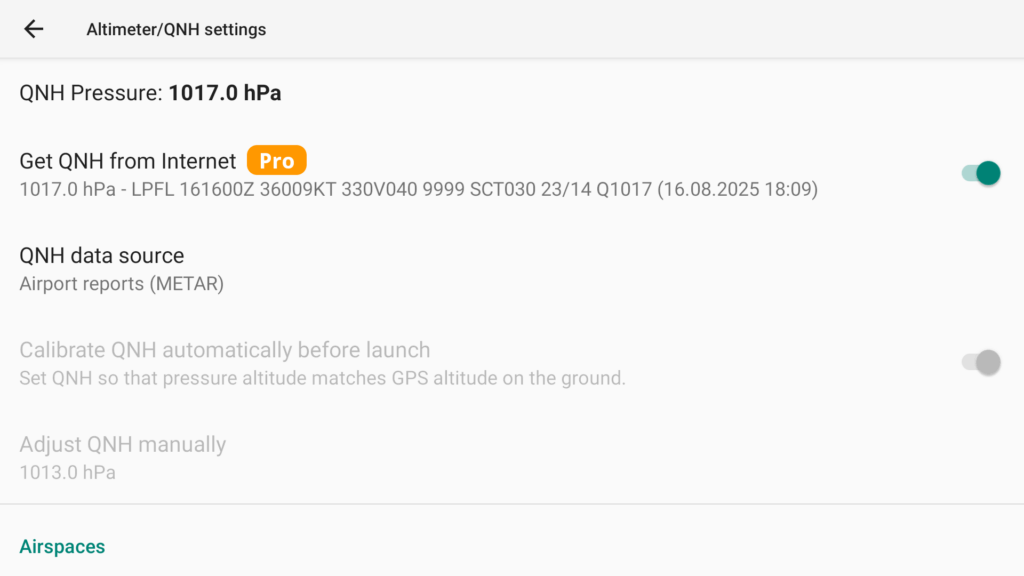Open Adjust QNH manually setting
This screenshot has width=1024, height=576.
pyautogui.click(x=512, y=457)
